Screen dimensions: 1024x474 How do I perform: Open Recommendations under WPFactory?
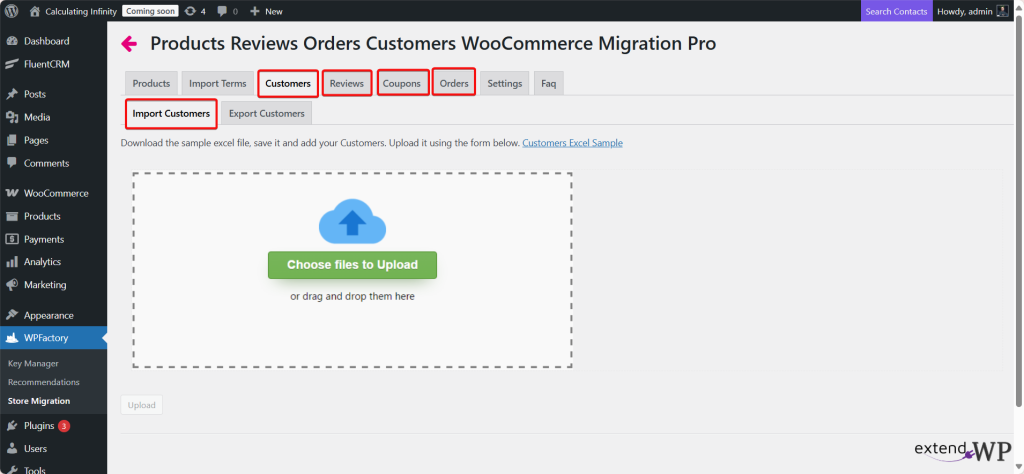pos(43,382)
